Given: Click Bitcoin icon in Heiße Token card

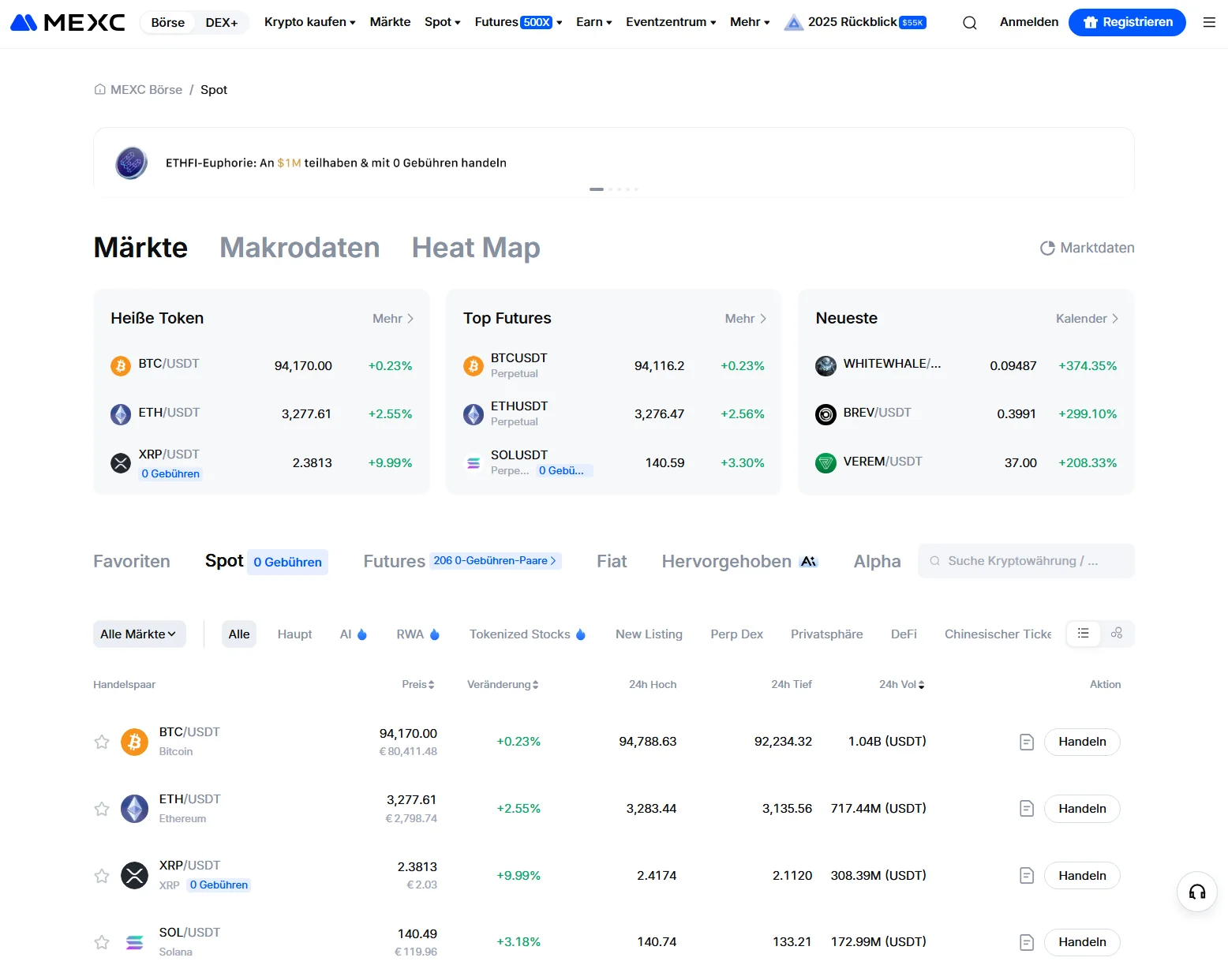Looking at the screenshot, I should [121, 365].
